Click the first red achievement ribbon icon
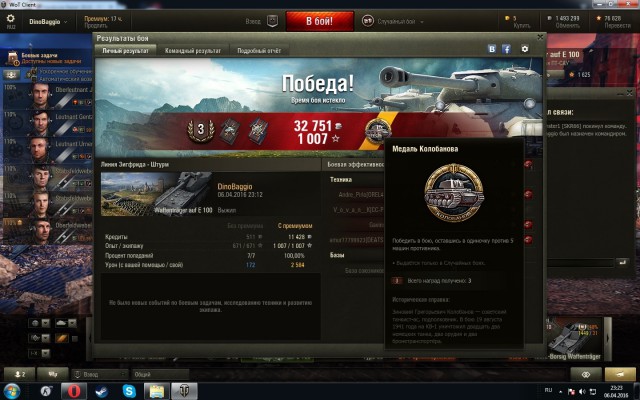This screenshot has width=640, height=400. pos(230,131)
